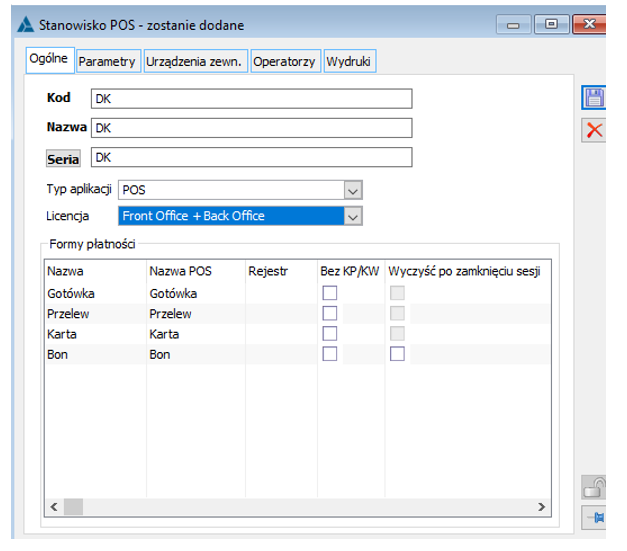Close the Stanowisko POS window
Image resolution: width=627 pixels, height=551 pixels.
[x=589, y=24]
